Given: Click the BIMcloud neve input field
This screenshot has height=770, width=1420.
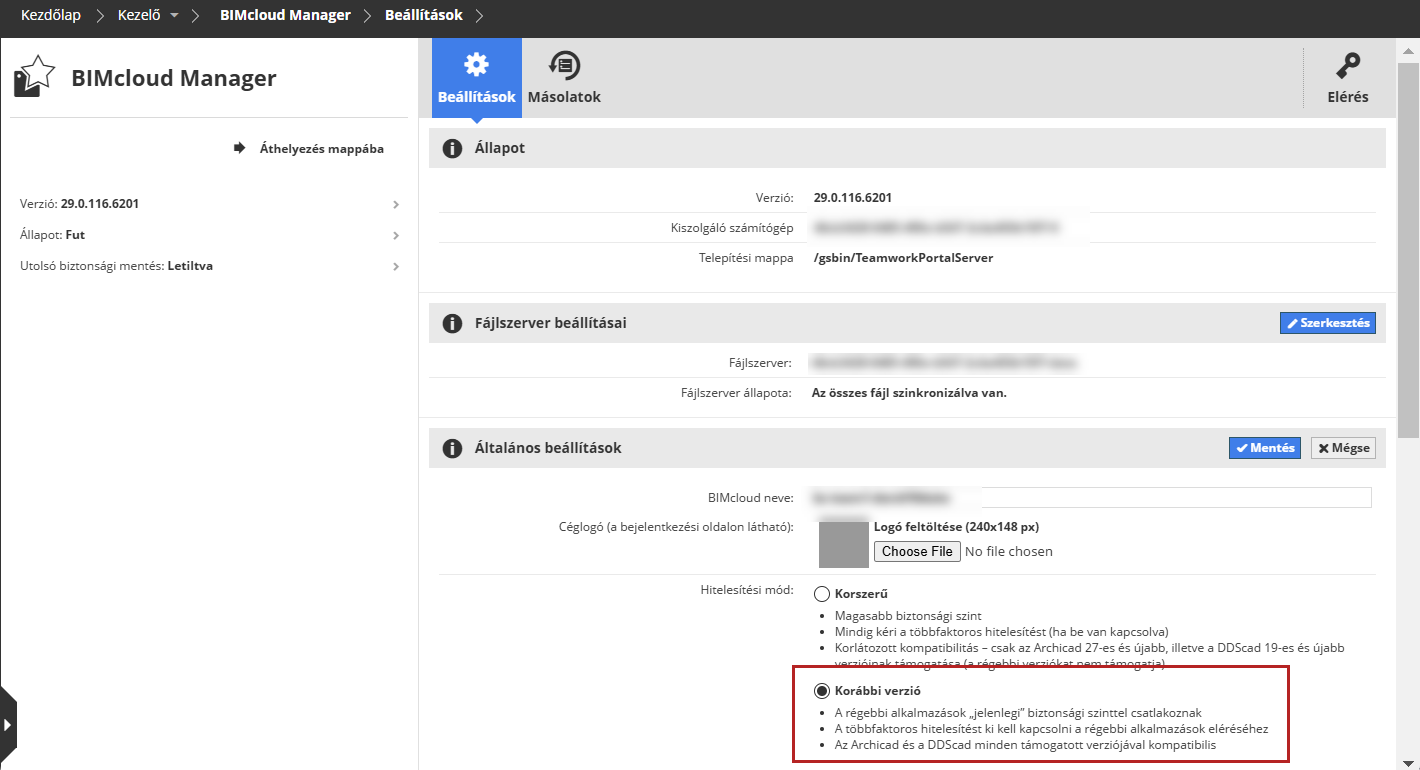Looking at the screenshot, I should point(1091,497).
